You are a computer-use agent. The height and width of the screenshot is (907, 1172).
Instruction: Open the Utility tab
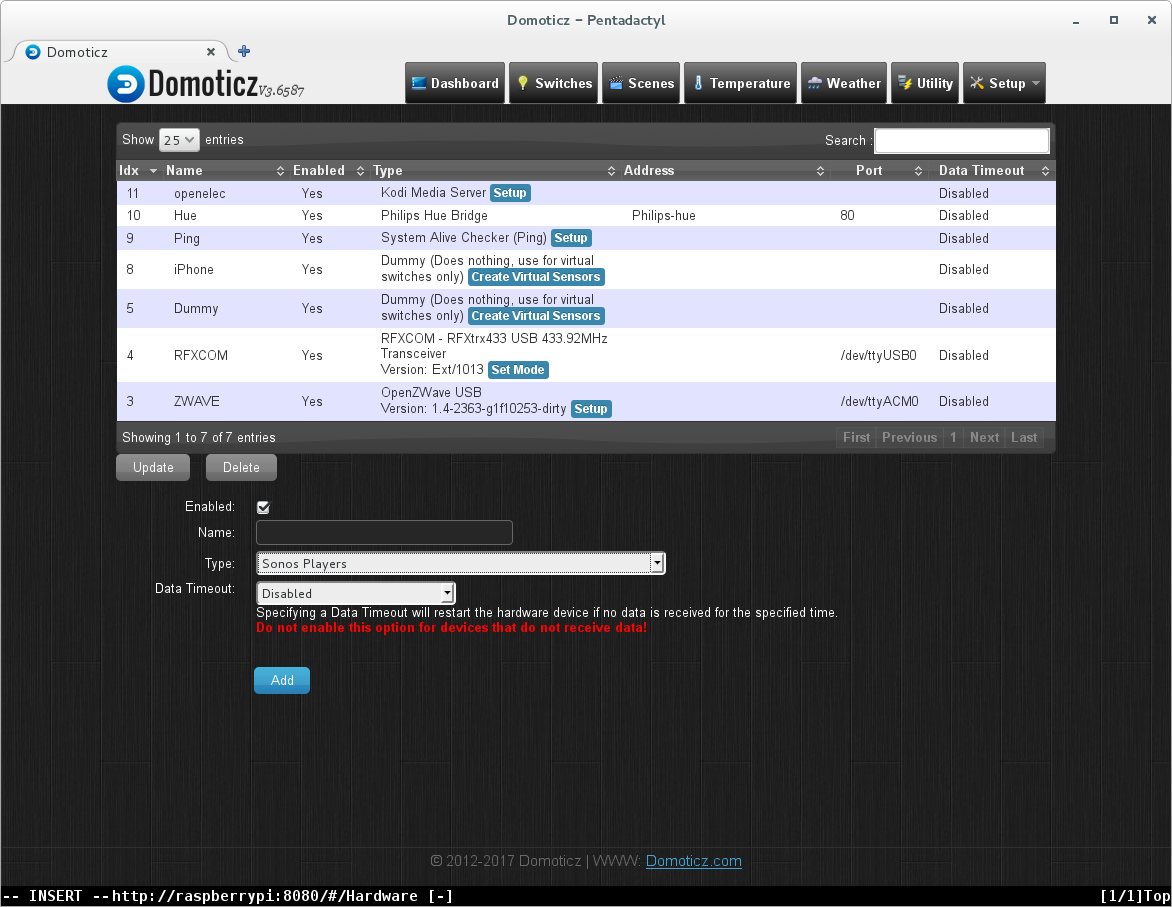(x=925, y=83)
